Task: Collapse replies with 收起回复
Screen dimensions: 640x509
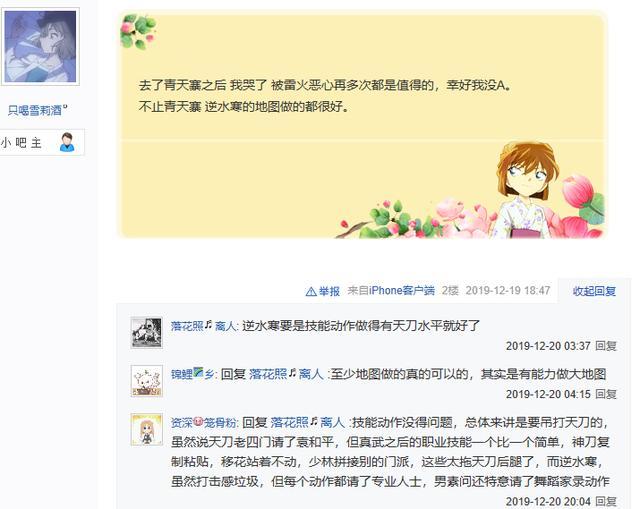Action: point(594,291)
